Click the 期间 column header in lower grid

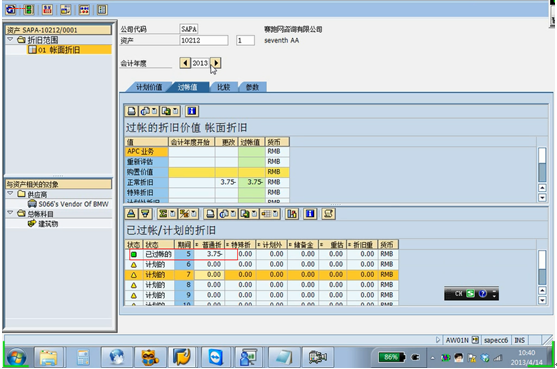pyautogui.click(x=183, y=244)
